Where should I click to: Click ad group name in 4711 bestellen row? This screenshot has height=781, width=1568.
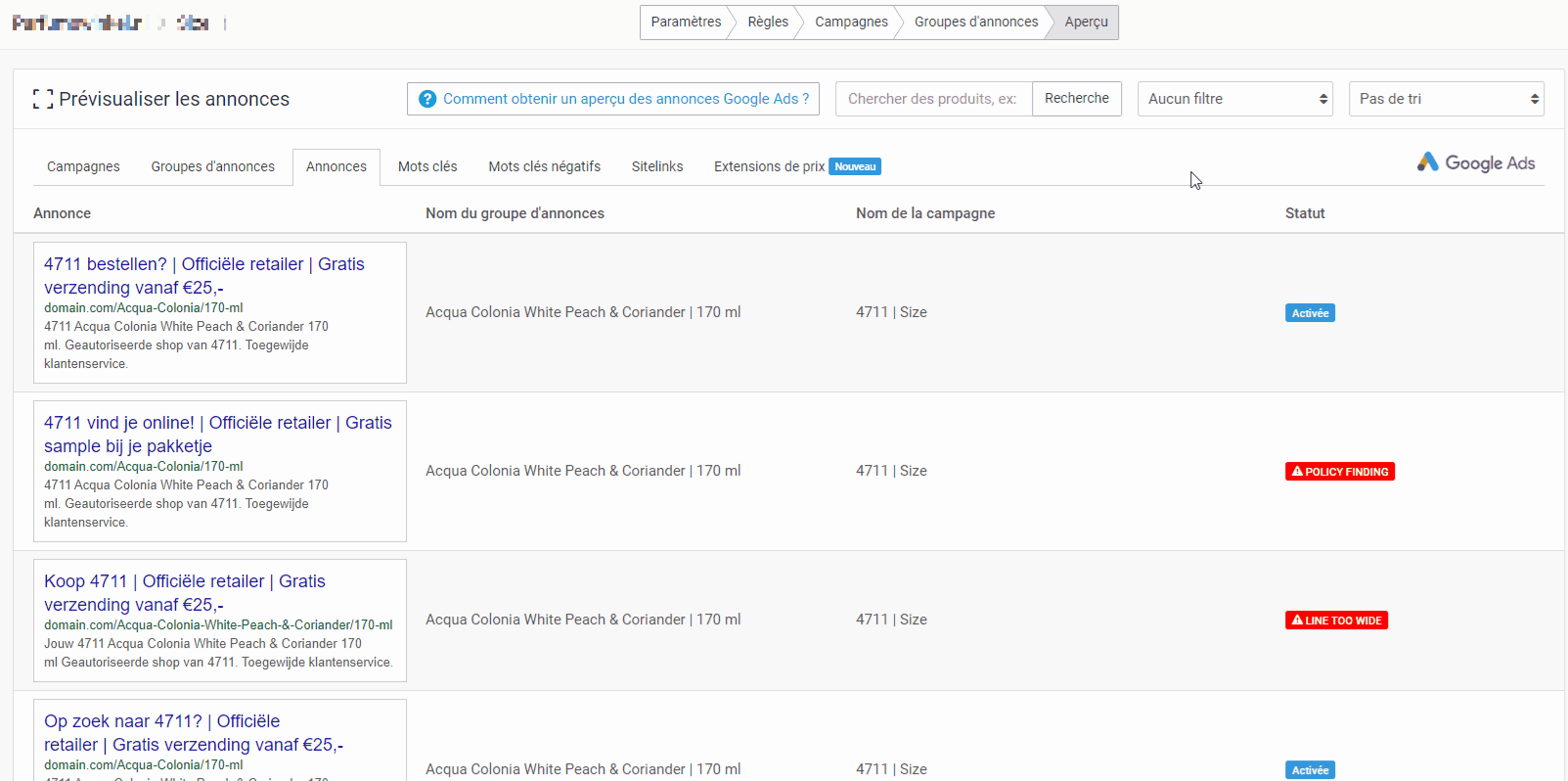(583, 312)
